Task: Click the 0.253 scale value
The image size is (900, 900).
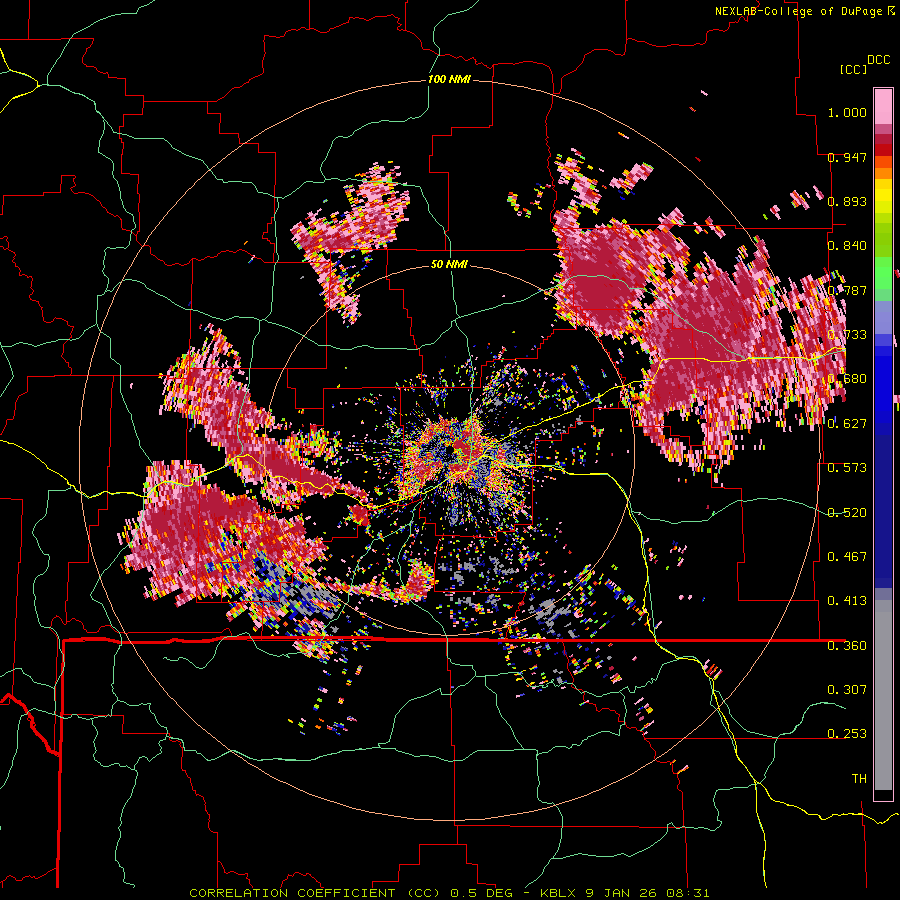Action: point(847,734)
